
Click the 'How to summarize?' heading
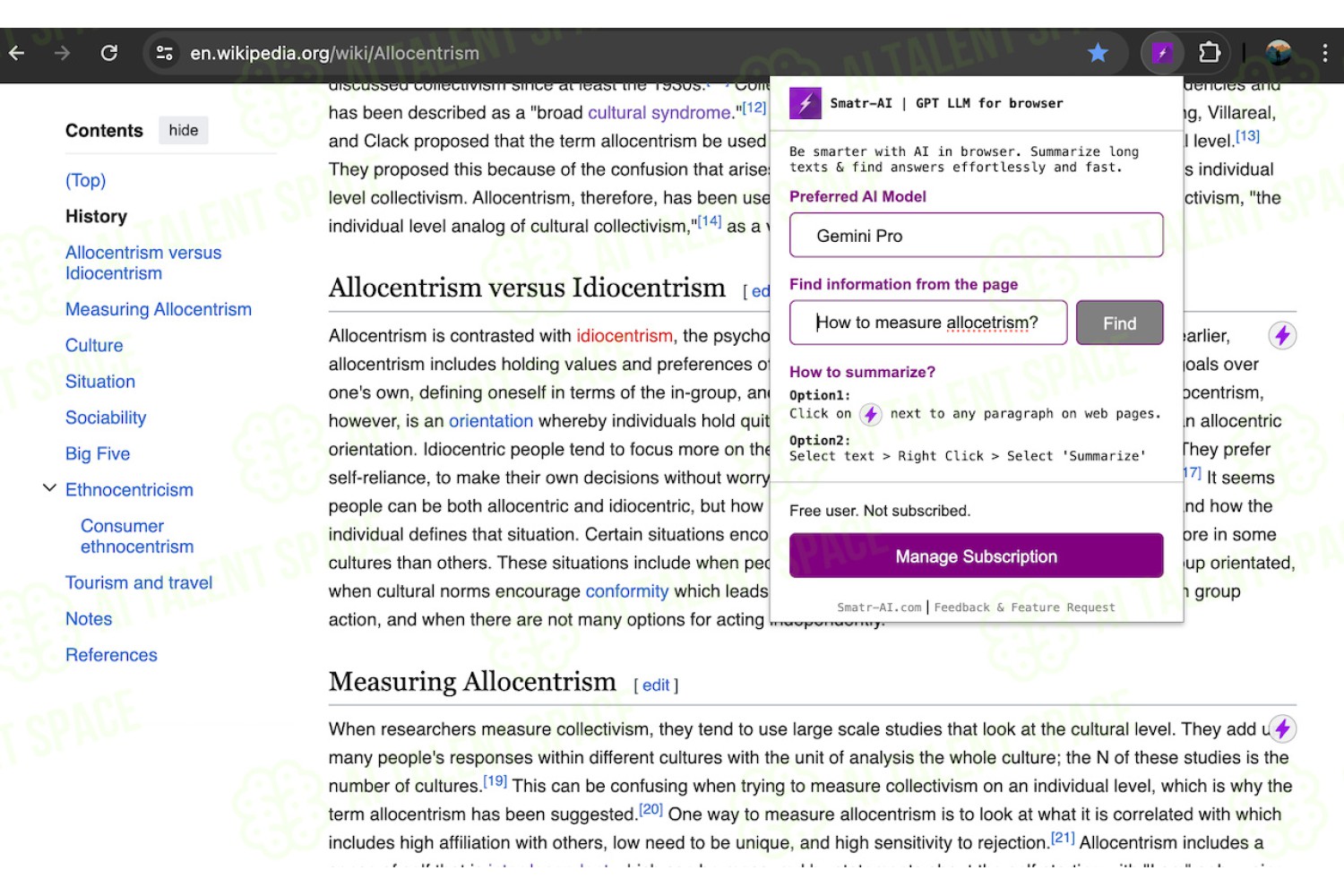pos(862,372)
